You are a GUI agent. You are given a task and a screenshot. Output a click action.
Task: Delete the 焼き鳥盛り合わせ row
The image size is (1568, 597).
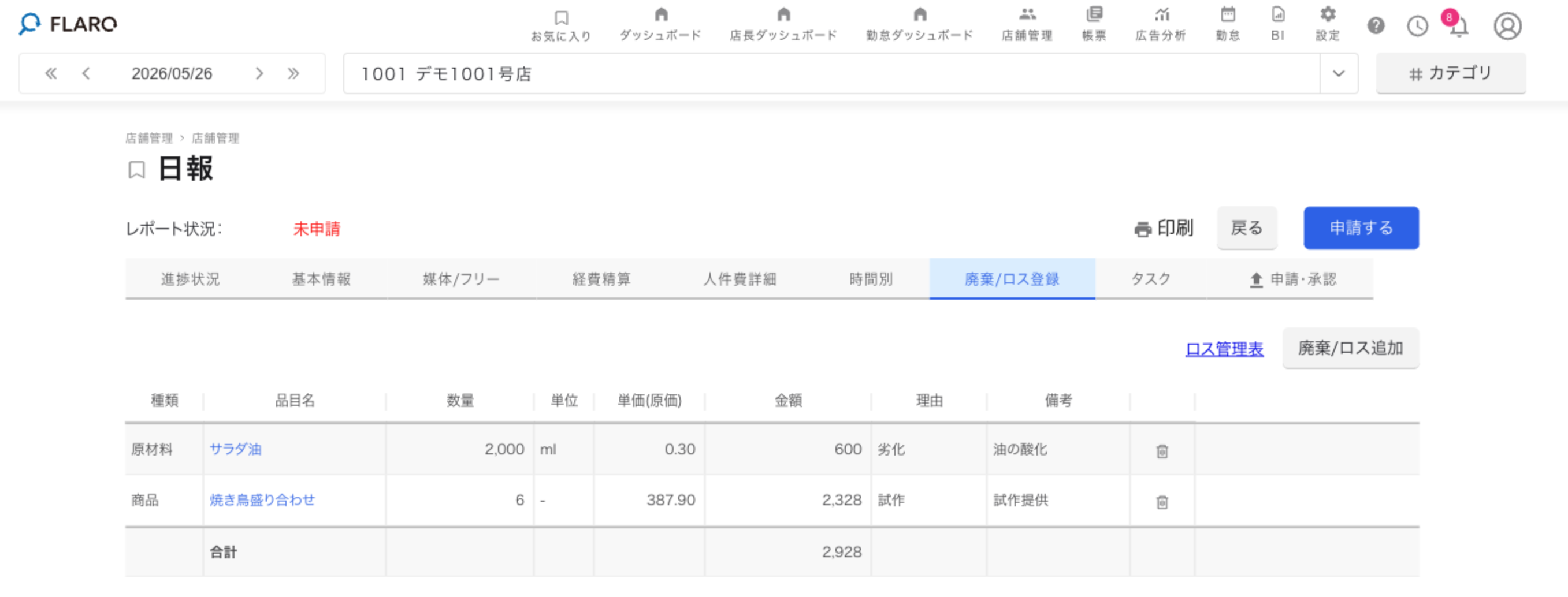(x=1161, y=502)
